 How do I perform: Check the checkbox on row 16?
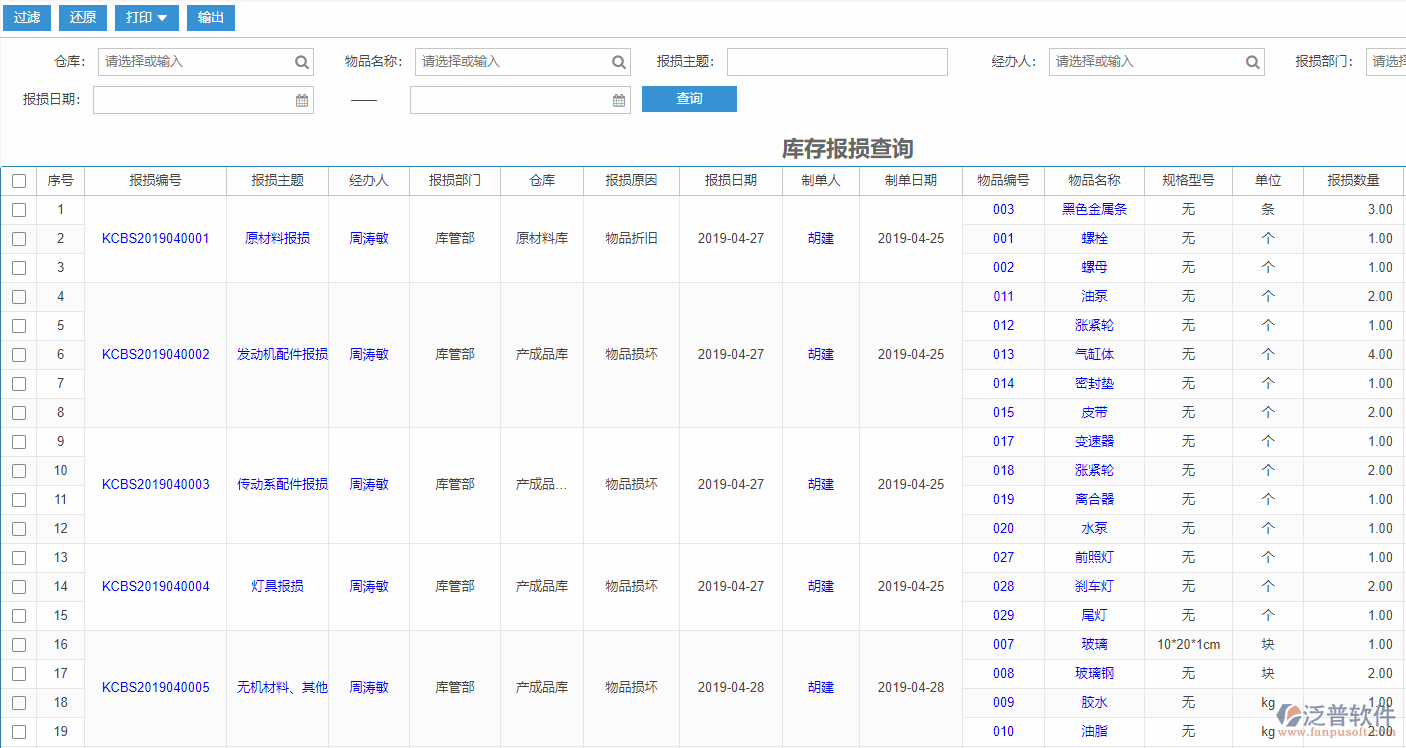(18, 644)
